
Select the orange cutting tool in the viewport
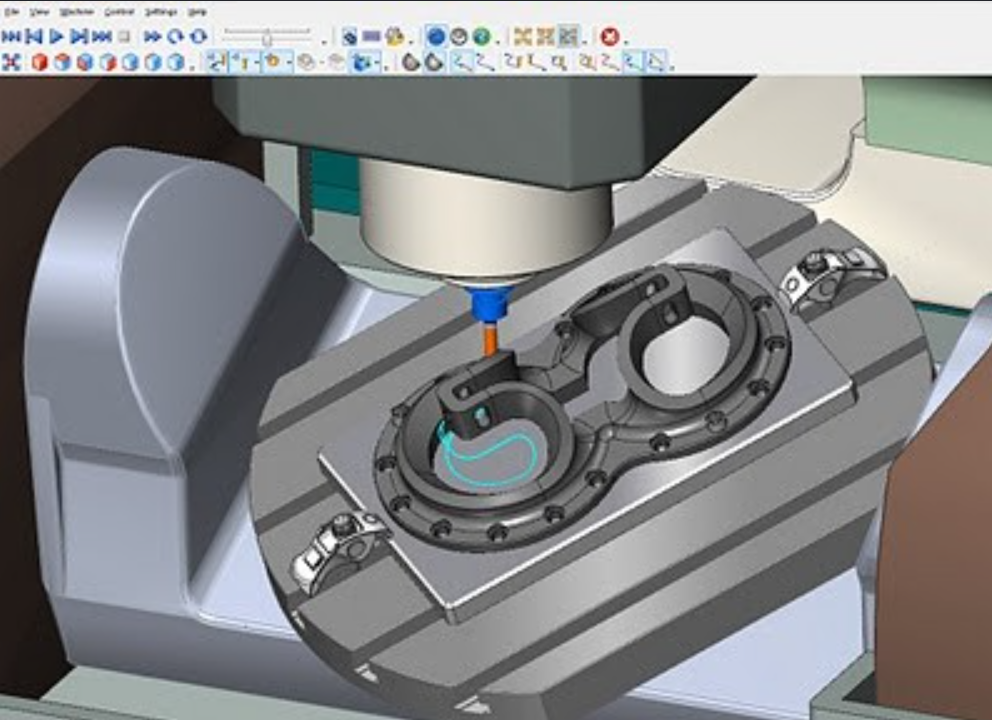490,339
